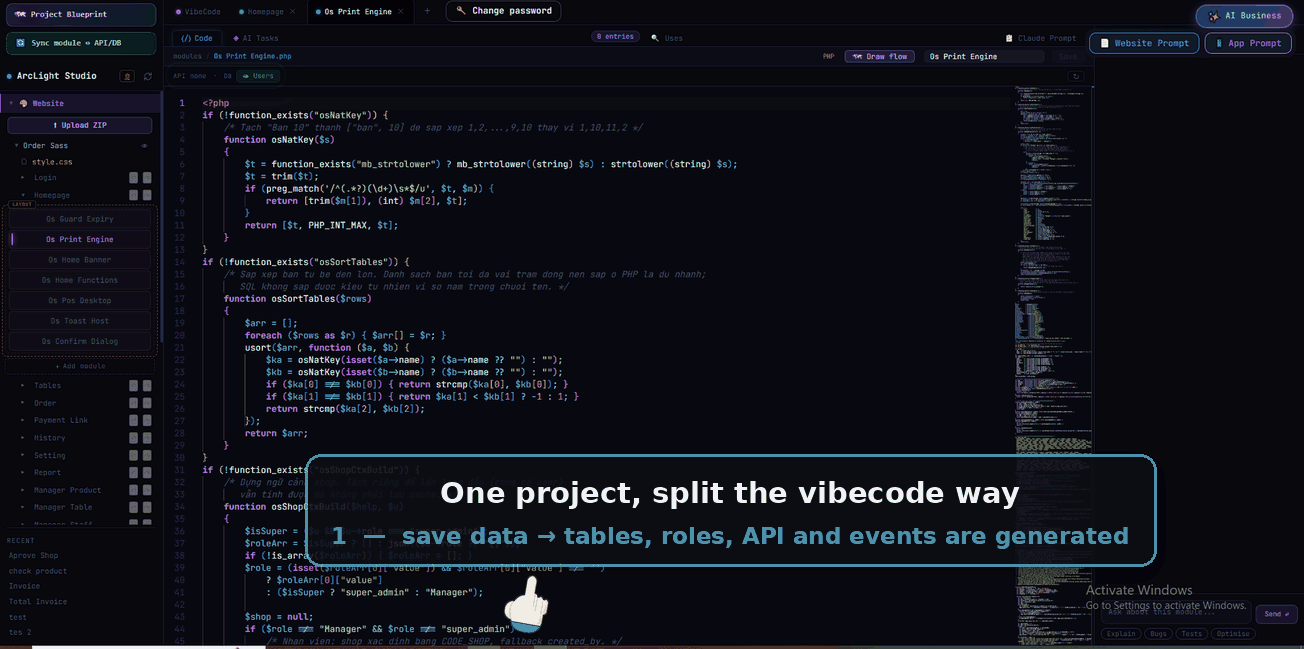The image size is (1304, 649).
Task: Expand the Payment Link module
Action: coord(23,420)
